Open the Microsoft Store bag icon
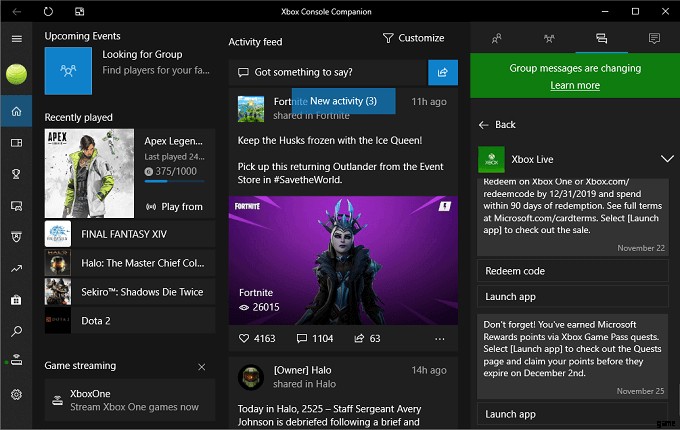680x430 pixels. coord(16,299)
